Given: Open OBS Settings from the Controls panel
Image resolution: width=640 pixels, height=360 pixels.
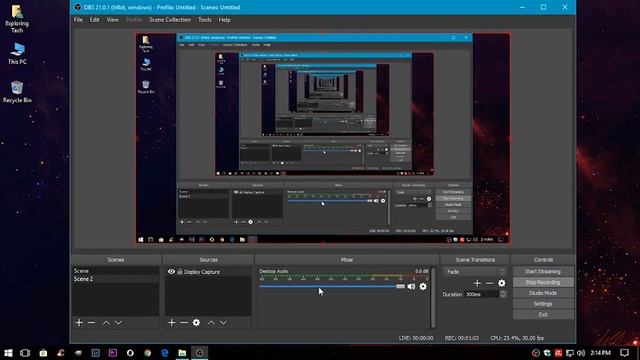Looking at the screenshot, I should coord(543,304).
